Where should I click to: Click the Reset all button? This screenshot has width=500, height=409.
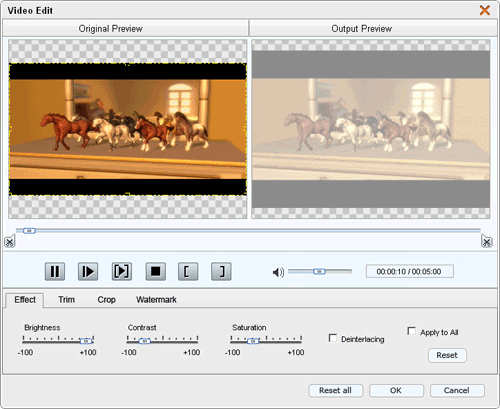[335, 390]
